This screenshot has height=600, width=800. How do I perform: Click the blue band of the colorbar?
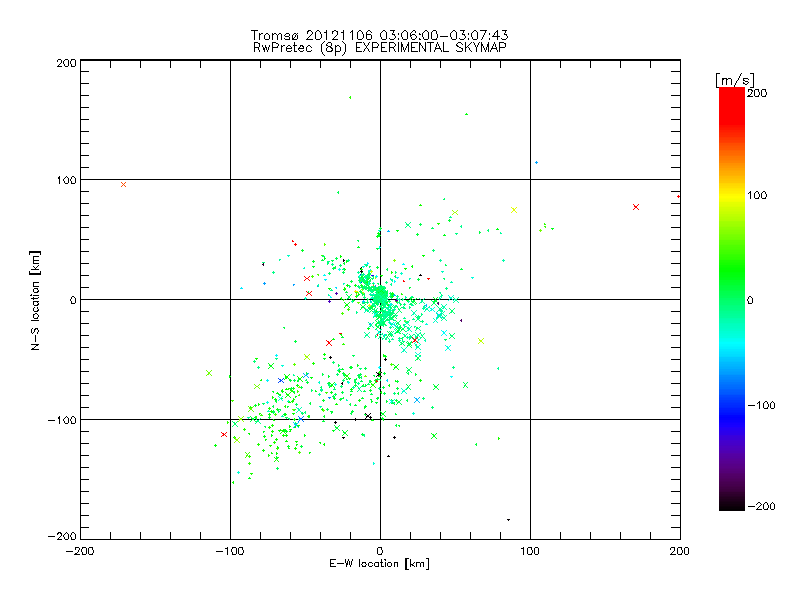point(732,416)
